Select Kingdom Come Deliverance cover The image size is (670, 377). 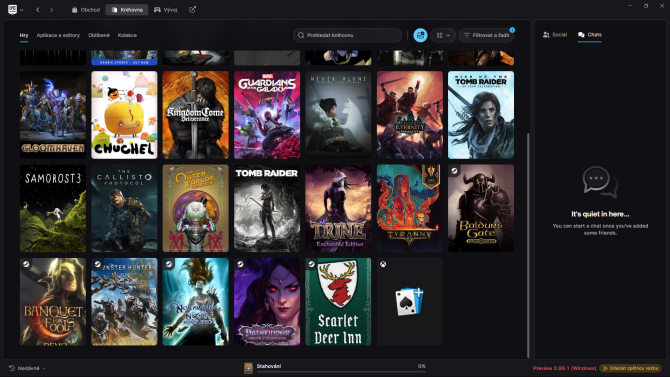tap(196, 115)
